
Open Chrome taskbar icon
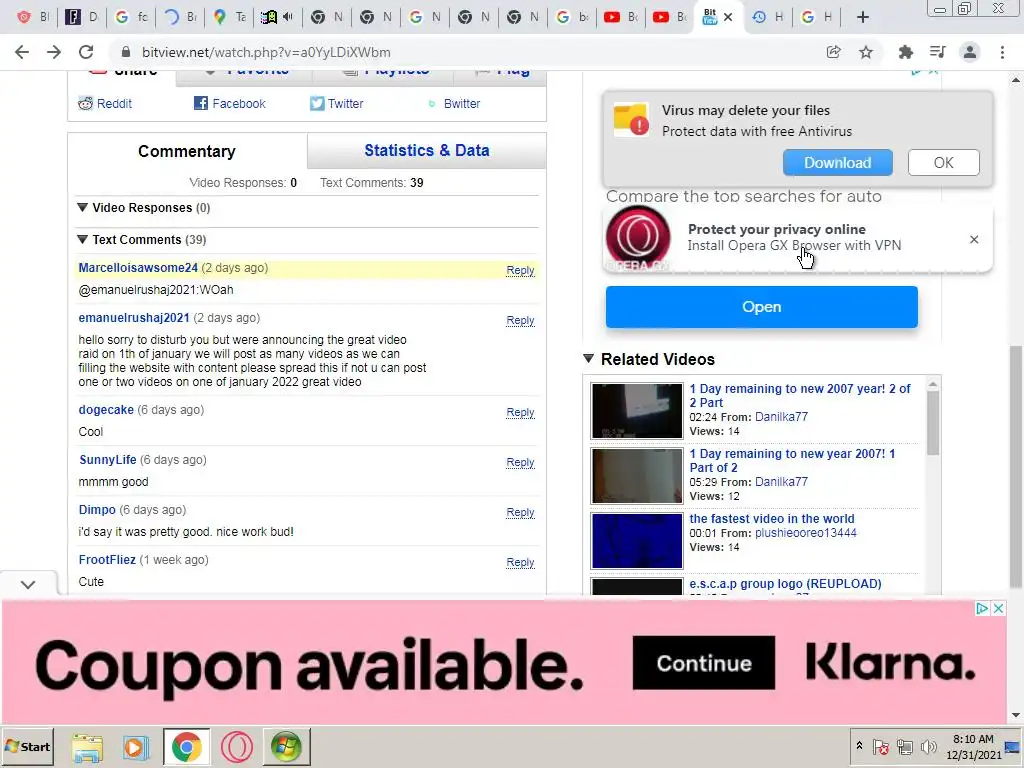[x=186, y=747]
